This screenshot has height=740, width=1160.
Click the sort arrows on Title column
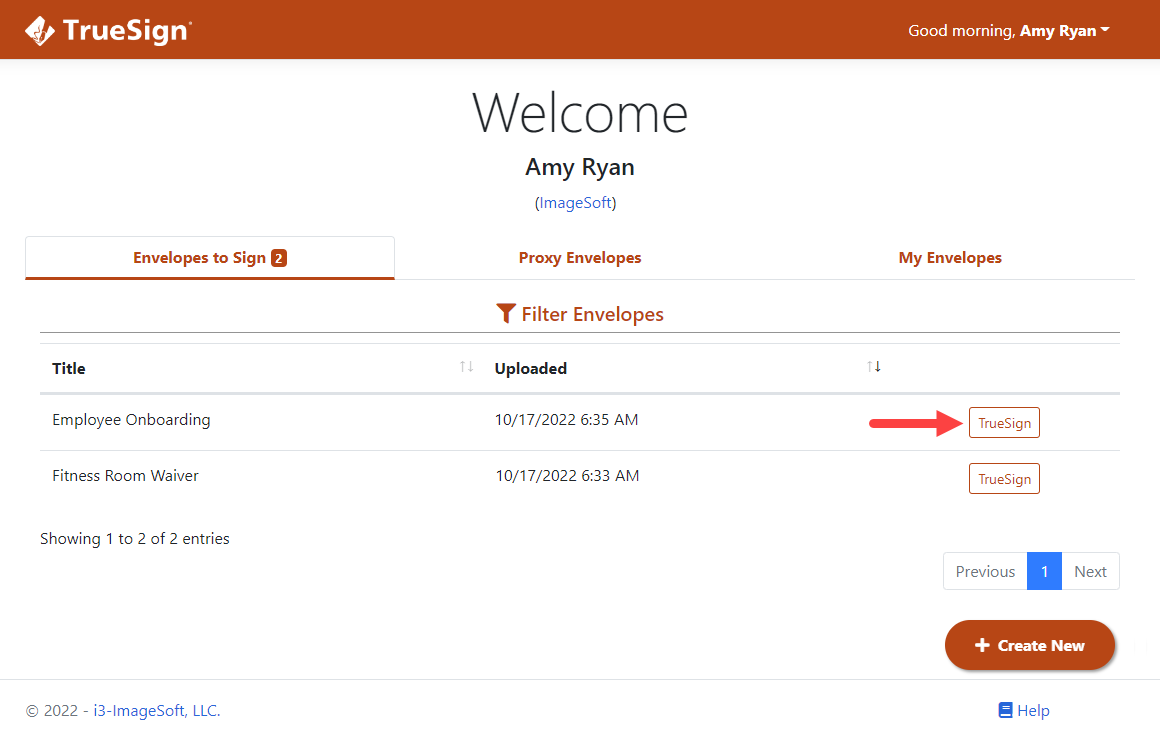coord(465,366)
